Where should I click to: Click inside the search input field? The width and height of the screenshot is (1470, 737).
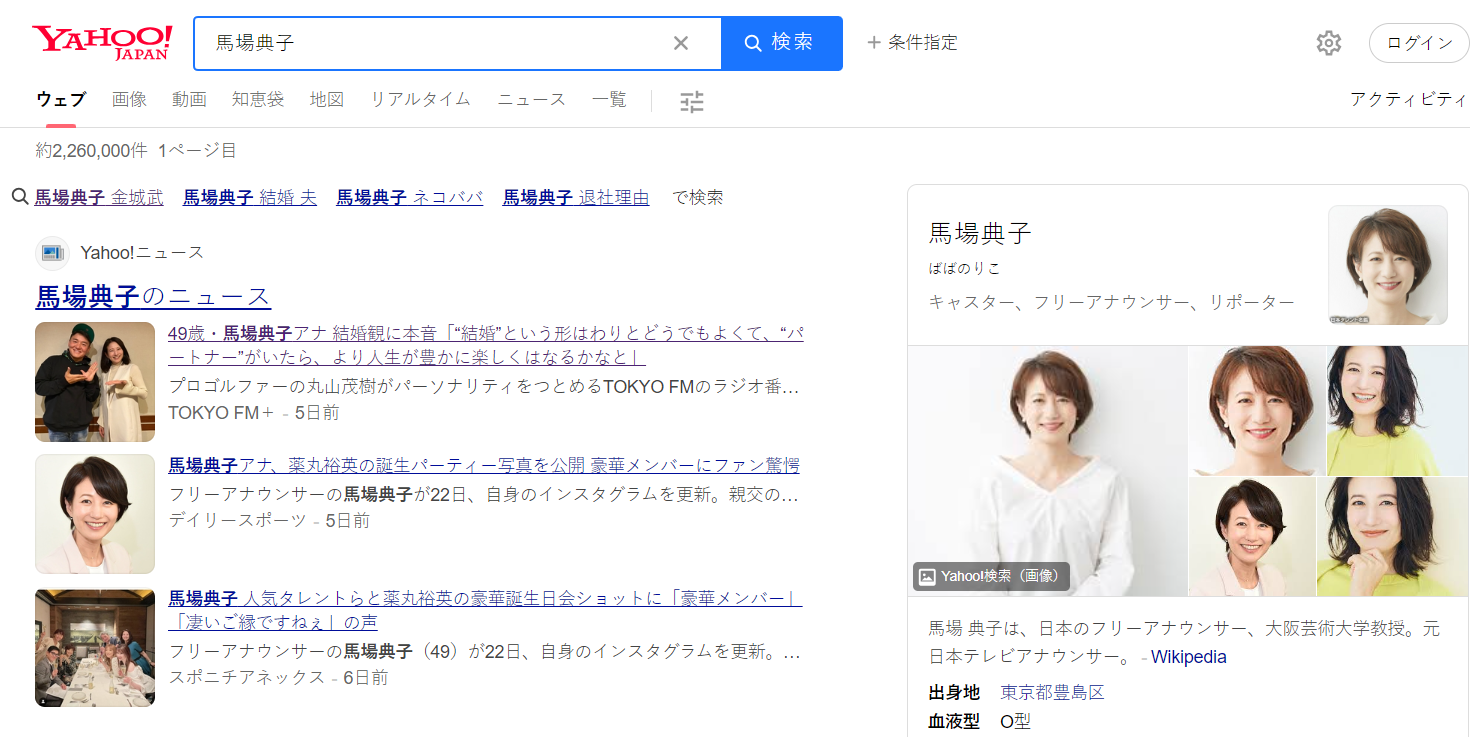click(430, 42)
